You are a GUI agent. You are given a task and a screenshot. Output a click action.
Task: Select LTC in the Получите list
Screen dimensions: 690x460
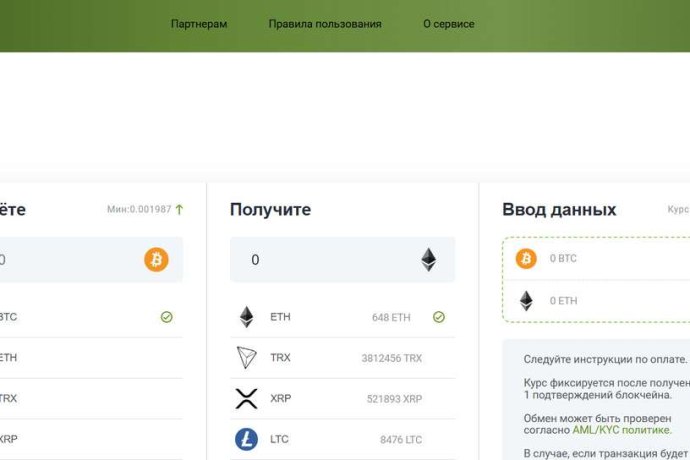pos(342,439)
